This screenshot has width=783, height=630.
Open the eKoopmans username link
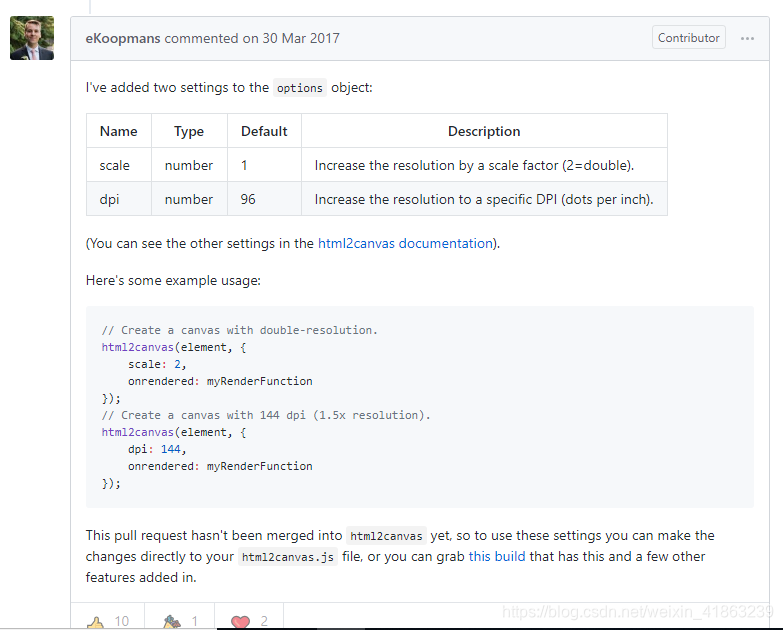pyautogui.click(x=123, y=38)
